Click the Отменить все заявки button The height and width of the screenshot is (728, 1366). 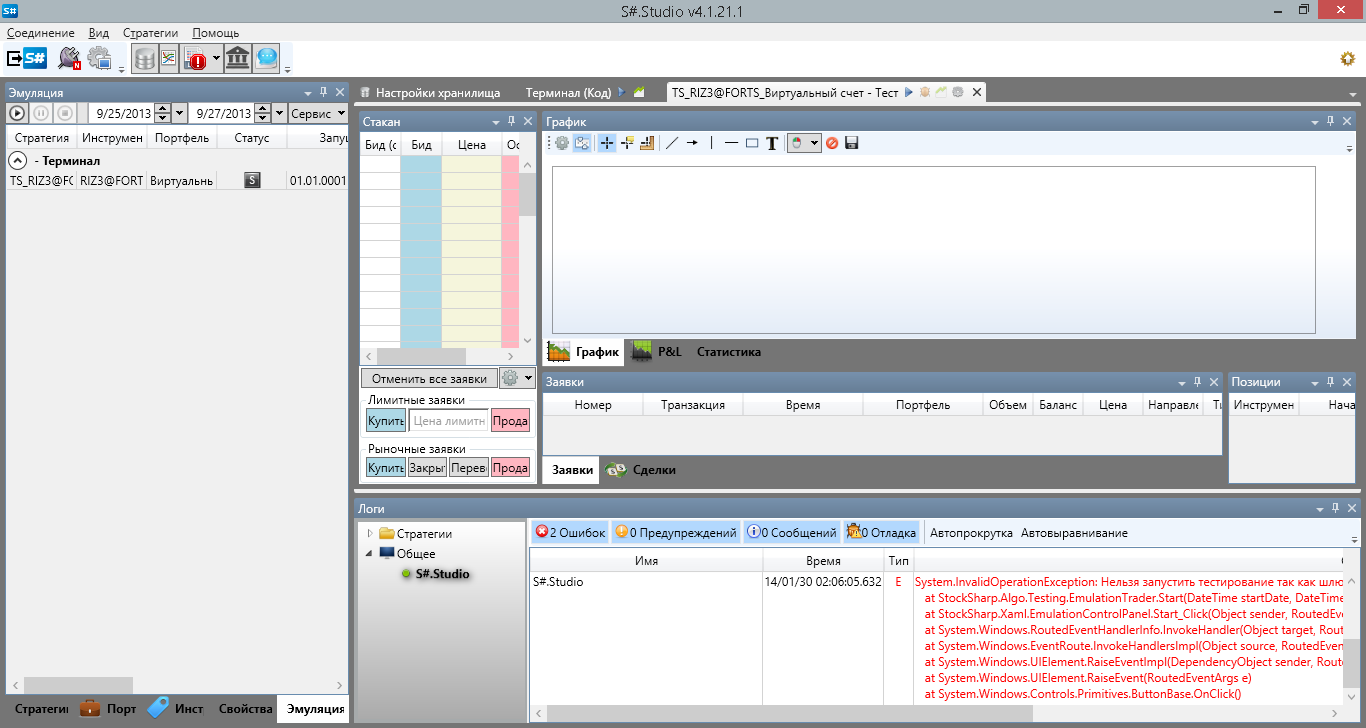coord(429,378)
